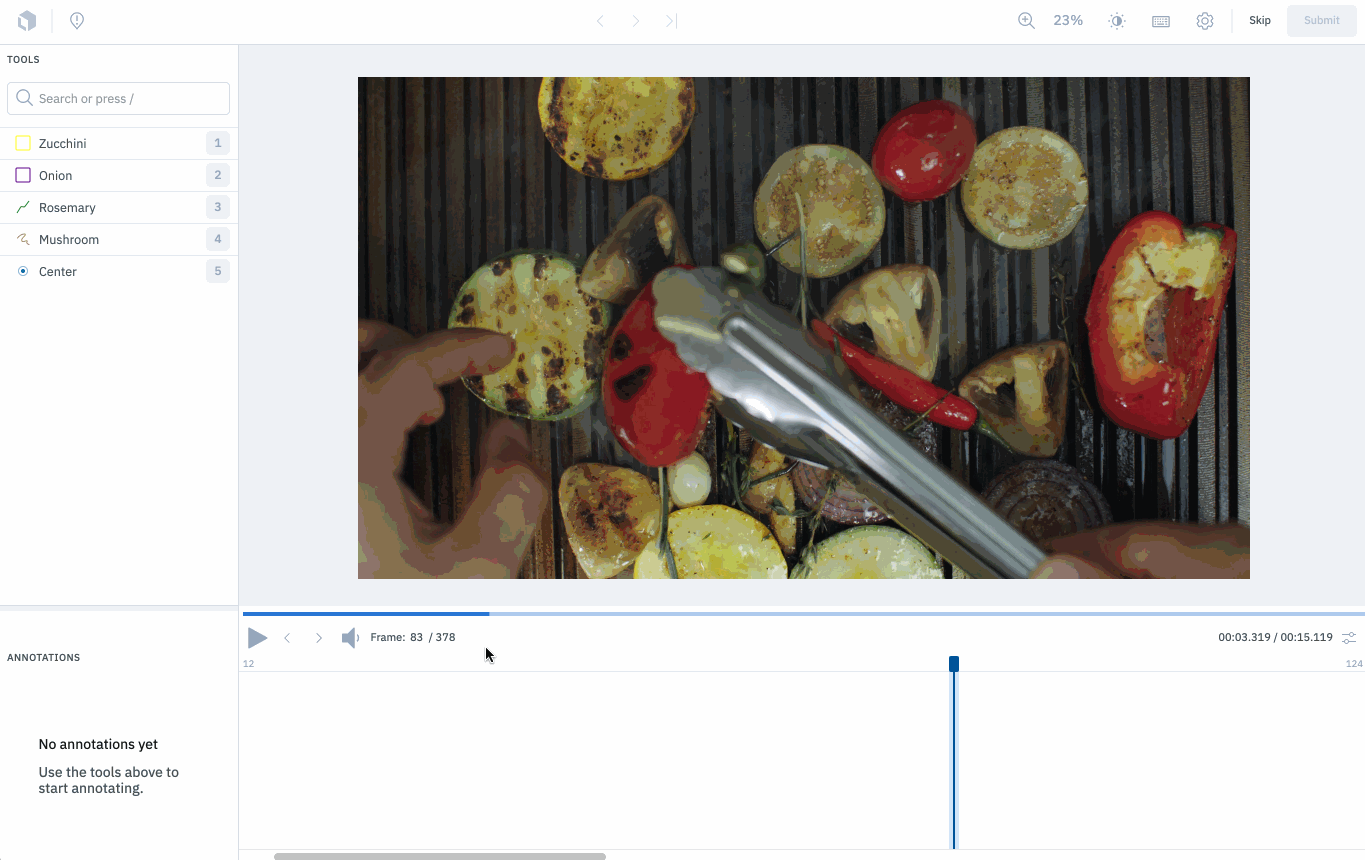Open the 23% zoom level
The height and width of the screenshot is (860, 1365).
pyautogui.click(x=1068, y=20)
